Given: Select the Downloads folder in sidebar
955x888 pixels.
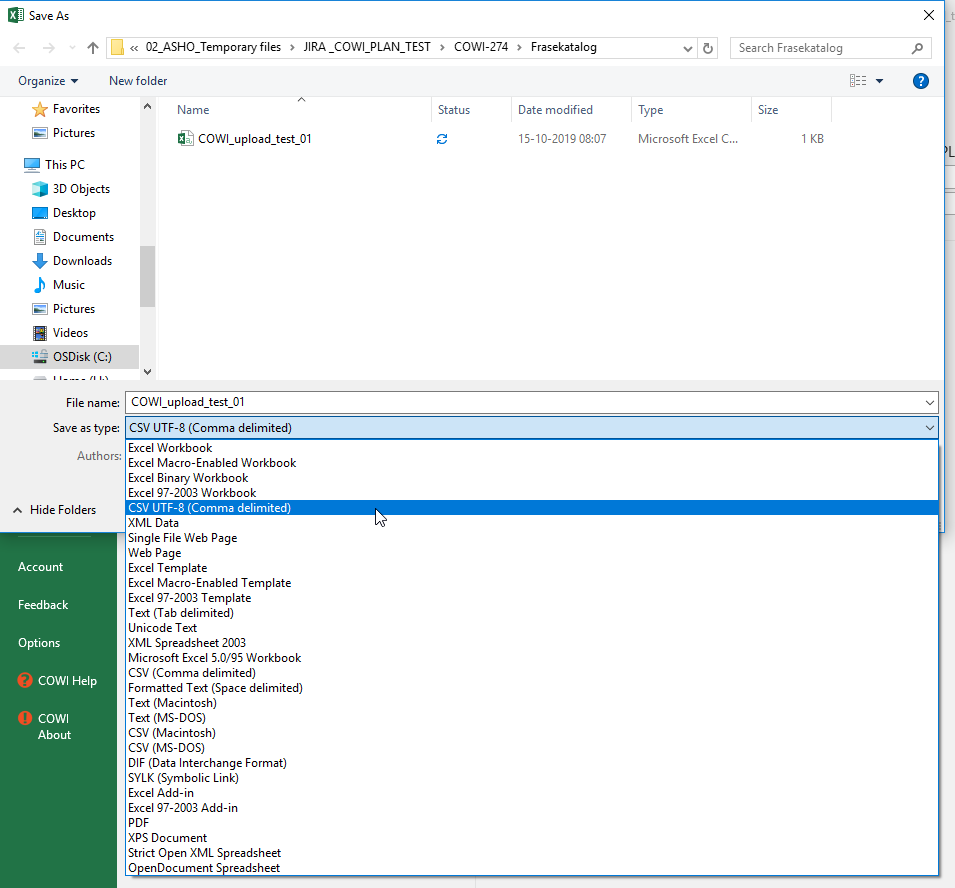Looking at the screenshot, I should click(82, 261).
